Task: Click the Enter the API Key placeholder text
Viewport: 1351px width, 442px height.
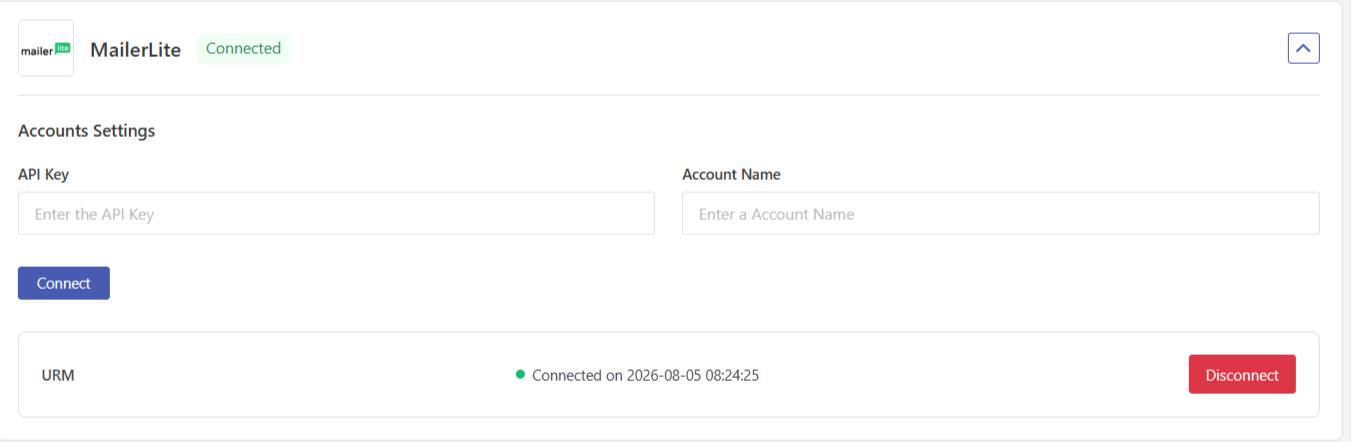Action: (94, 214)
